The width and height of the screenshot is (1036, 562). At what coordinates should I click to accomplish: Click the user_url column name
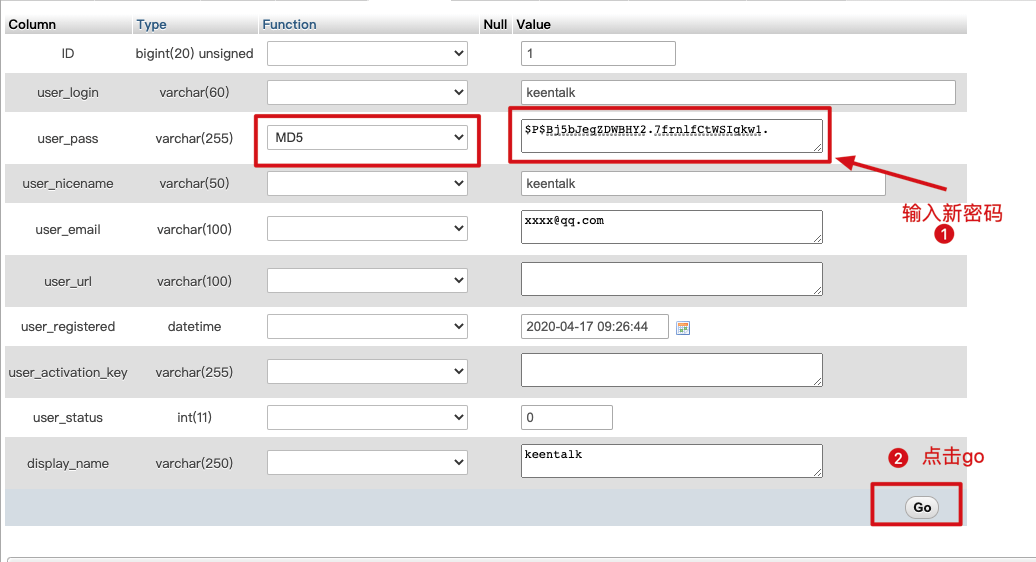coord(67,281)
